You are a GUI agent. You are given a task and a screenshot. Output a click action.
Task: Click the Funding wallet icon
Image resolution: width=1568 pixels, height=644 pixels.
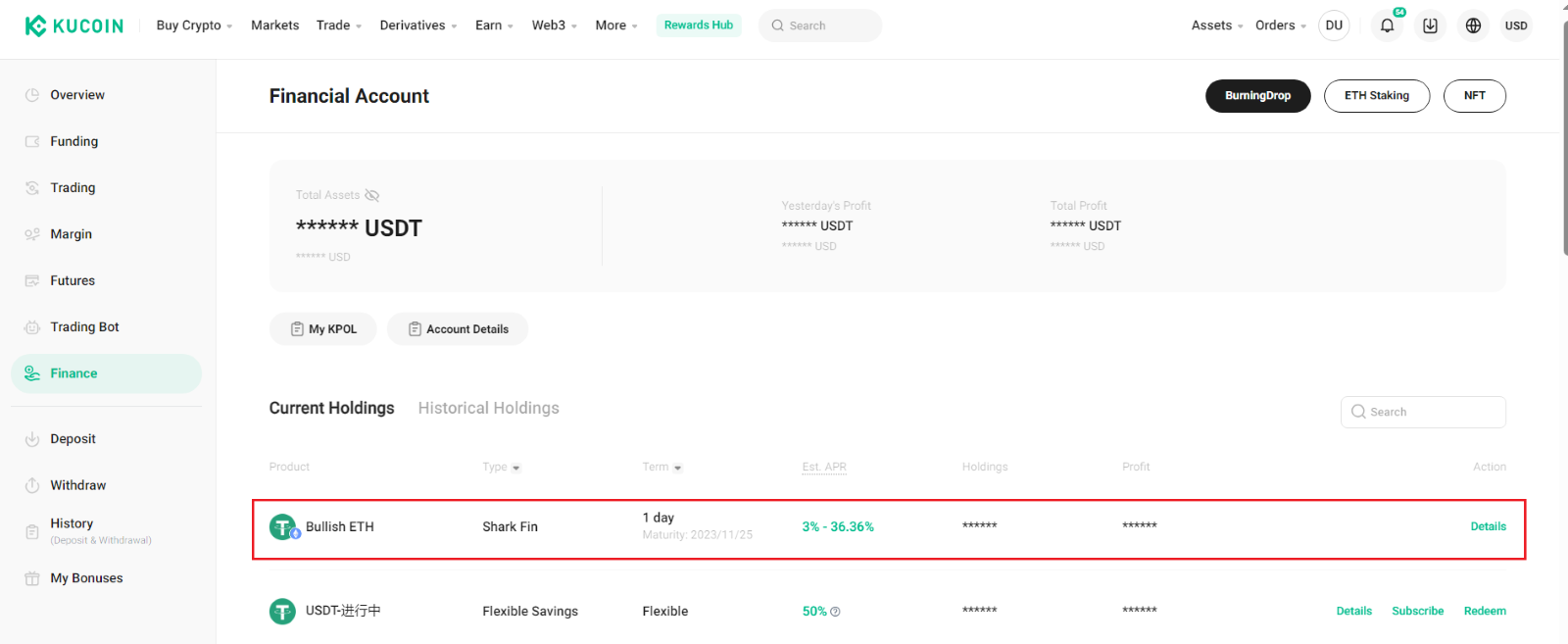pyautogui.click(x=32, y=141)
